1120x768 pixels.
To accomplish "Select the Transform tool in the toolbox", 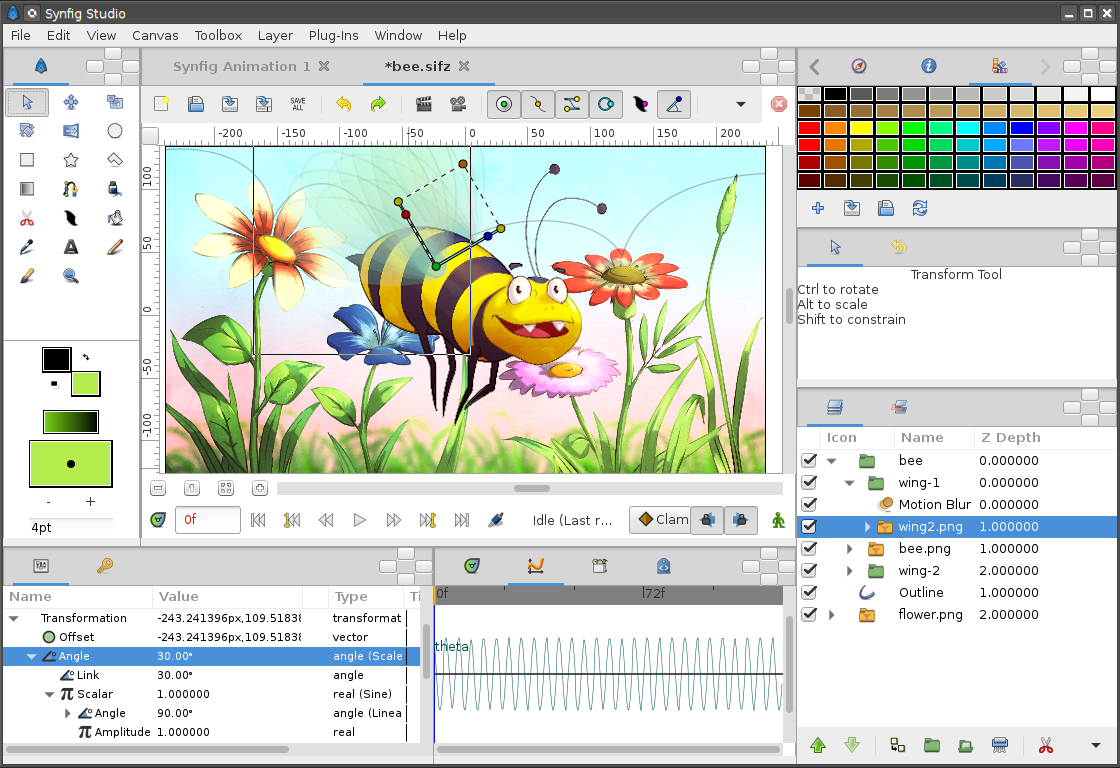I will (x=27, y=102).
